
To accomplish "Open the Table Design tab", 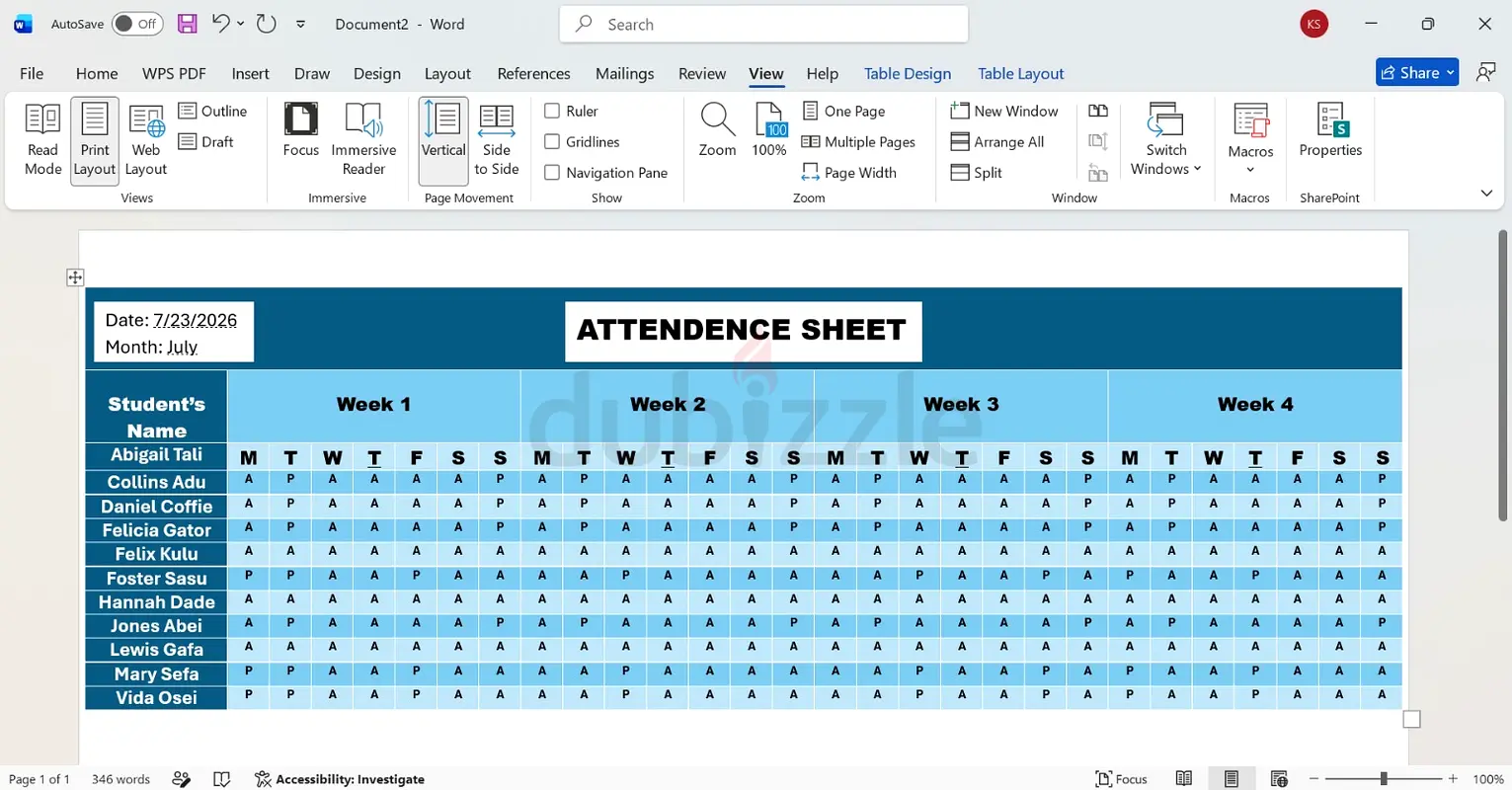I will click(908, 73).
